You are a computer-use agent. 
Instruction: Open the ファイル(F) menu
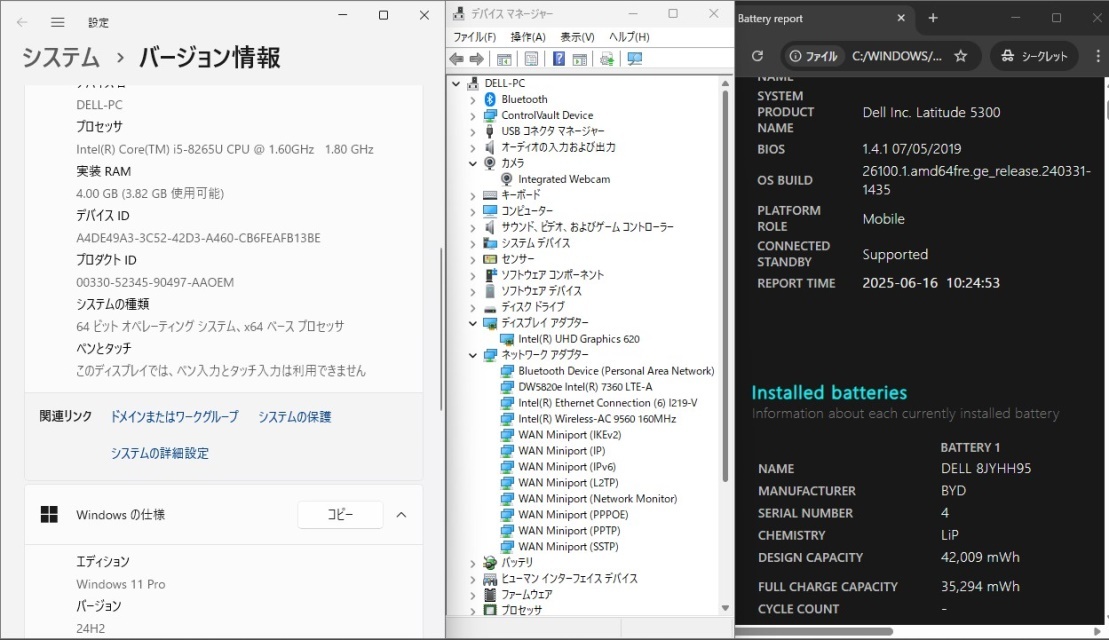475,37
